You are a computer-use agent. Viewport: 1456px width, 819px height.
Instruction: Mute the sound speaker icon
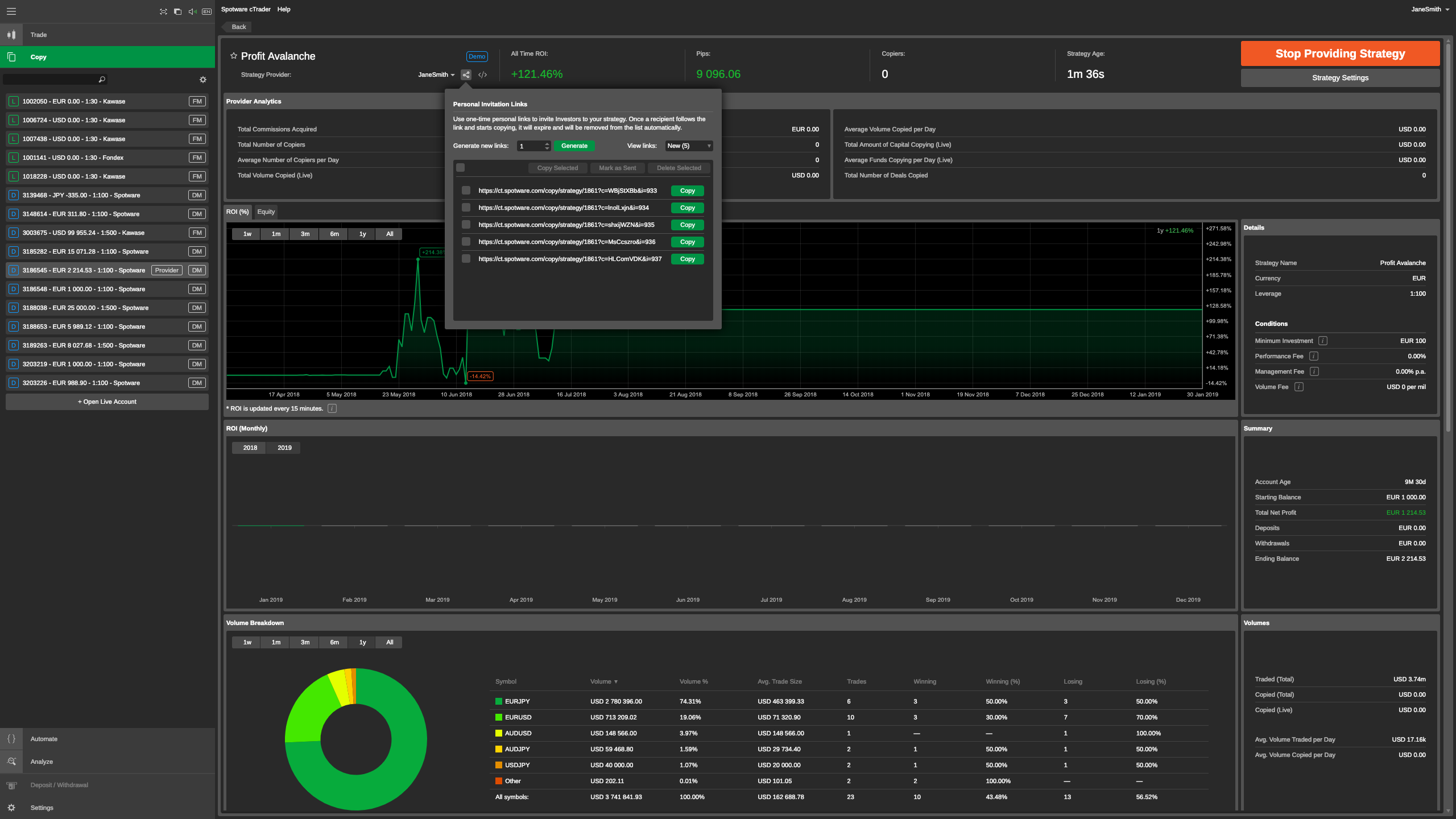(192, 11)
